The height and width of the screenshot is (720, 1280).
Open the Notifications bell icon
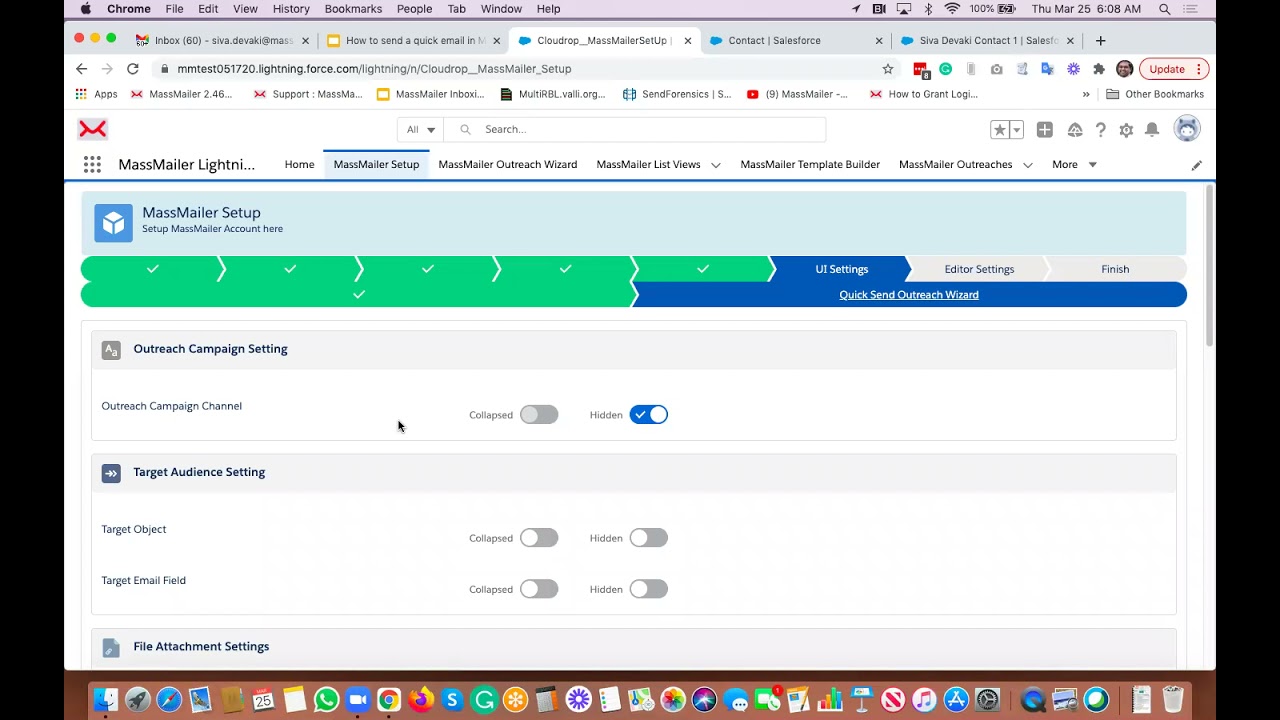coord(1152,130)
